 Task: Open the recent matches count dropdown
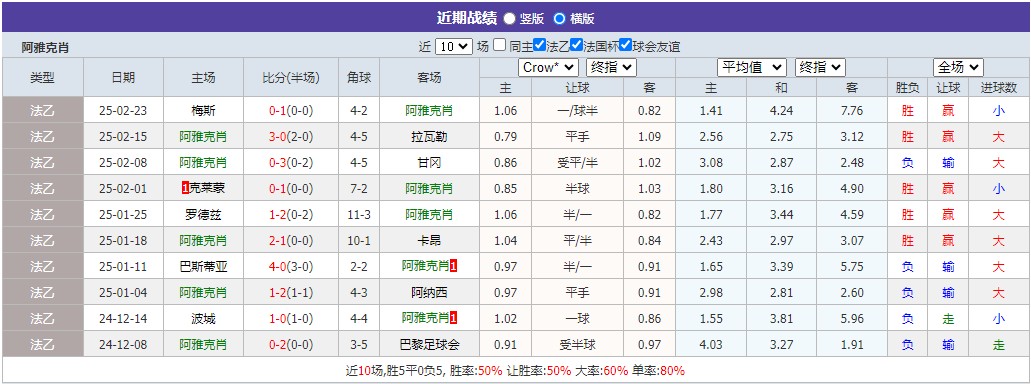tap(454, 46)
